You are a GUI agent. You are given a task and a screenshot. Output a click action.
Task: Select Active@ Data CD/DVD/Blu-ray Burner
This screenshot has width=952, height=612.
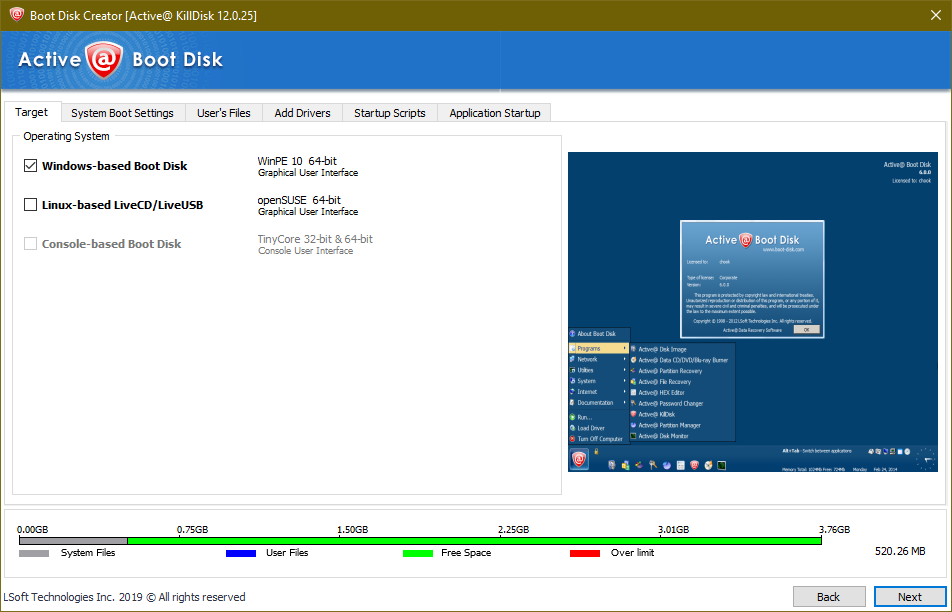point(682,360)
